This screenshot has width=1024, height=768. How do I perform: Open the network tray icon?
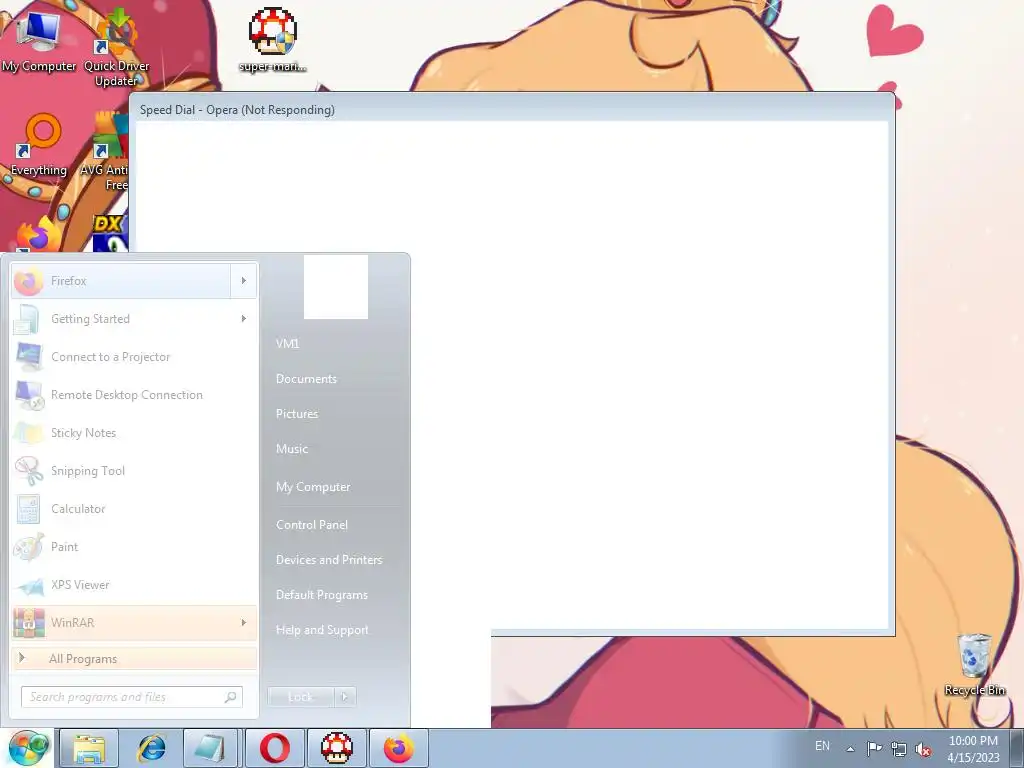899,749
